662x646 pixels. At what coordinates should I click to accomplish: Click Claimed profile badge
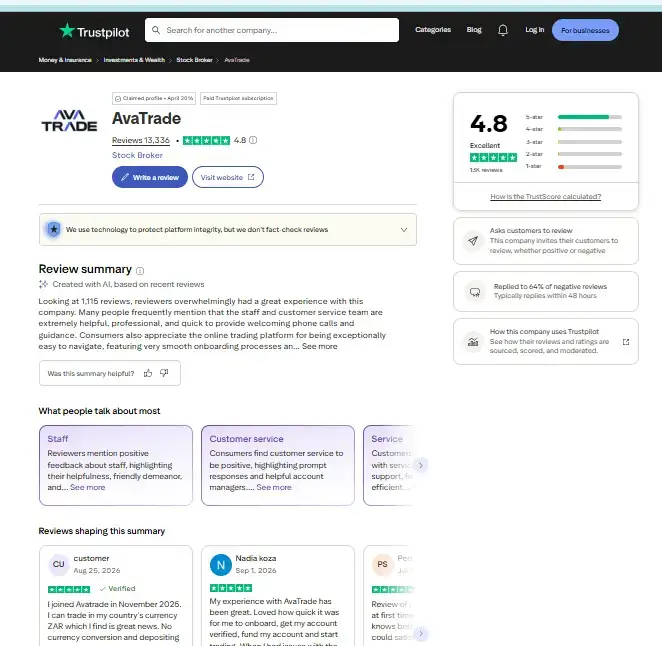pyautogui.click(x=154, y=98)
